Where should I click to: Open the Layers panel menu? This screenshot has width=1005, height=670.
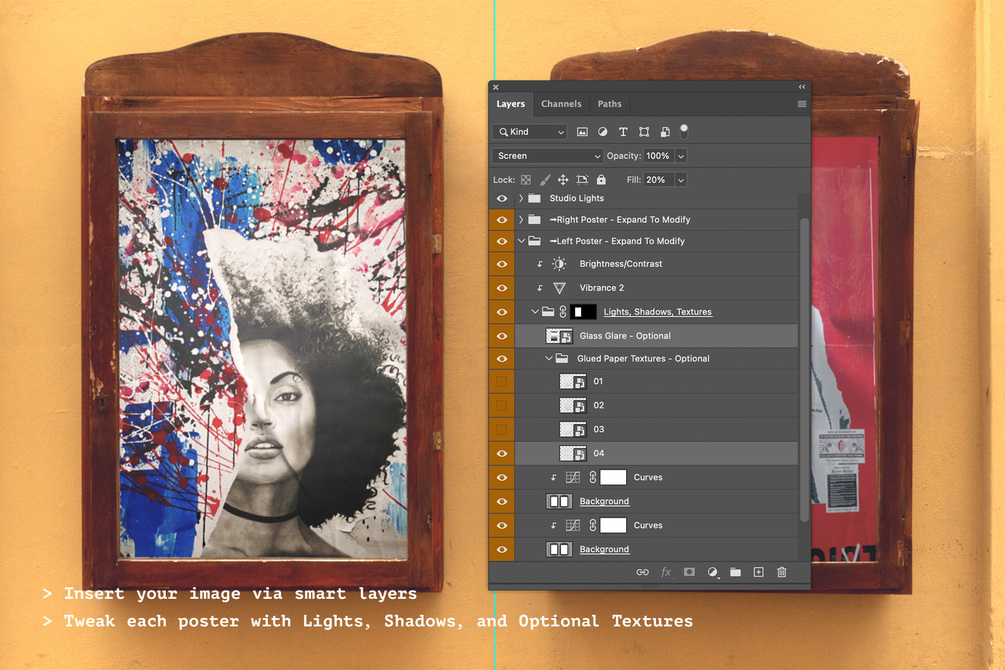point(801,104)
